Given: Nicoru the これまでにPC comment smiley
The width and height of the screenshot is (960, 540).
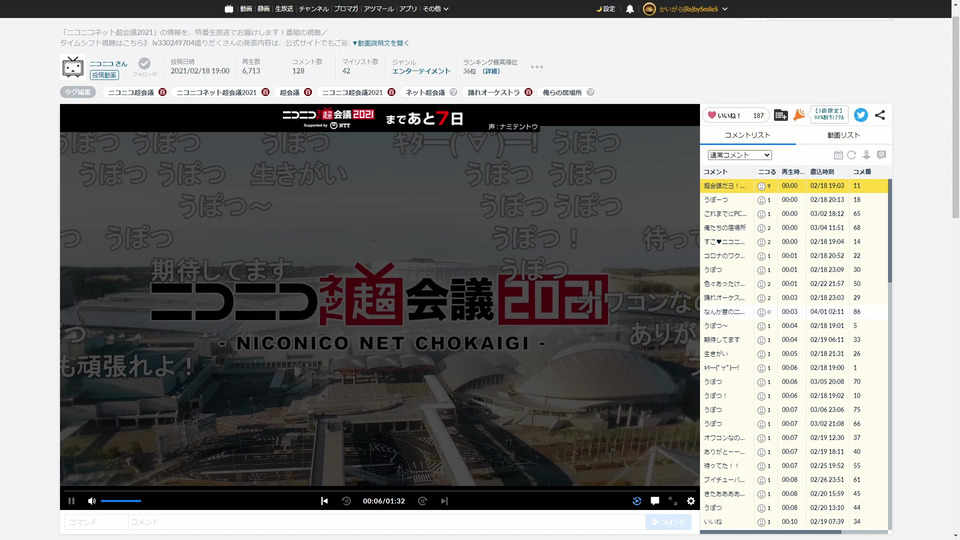Looking at the screenshot, I should [x=761, y=214].
